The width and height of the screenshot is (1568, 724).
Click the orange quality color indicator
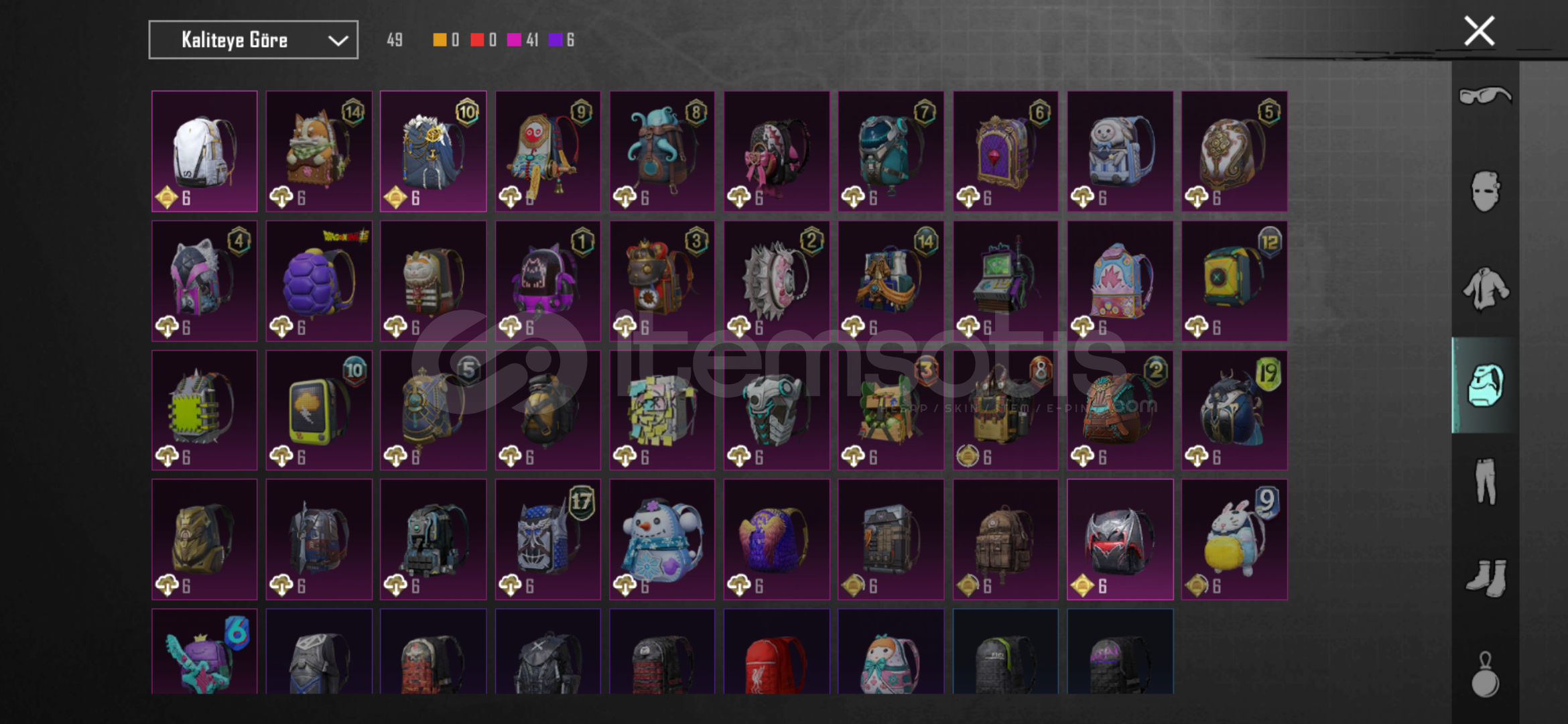440,40
